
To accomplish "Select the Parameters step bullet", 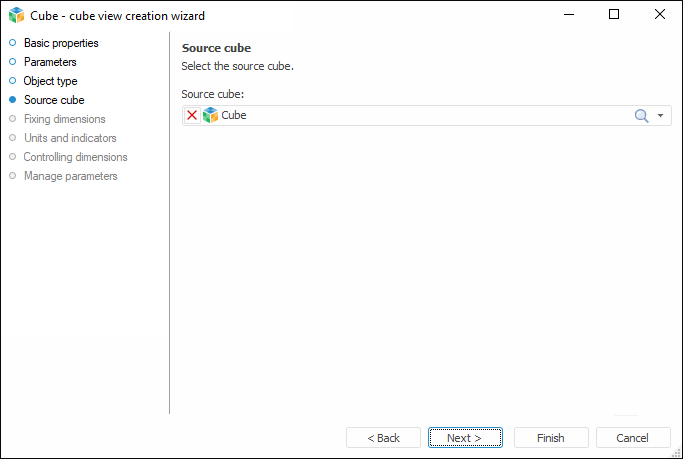I will tap(13, 62).
